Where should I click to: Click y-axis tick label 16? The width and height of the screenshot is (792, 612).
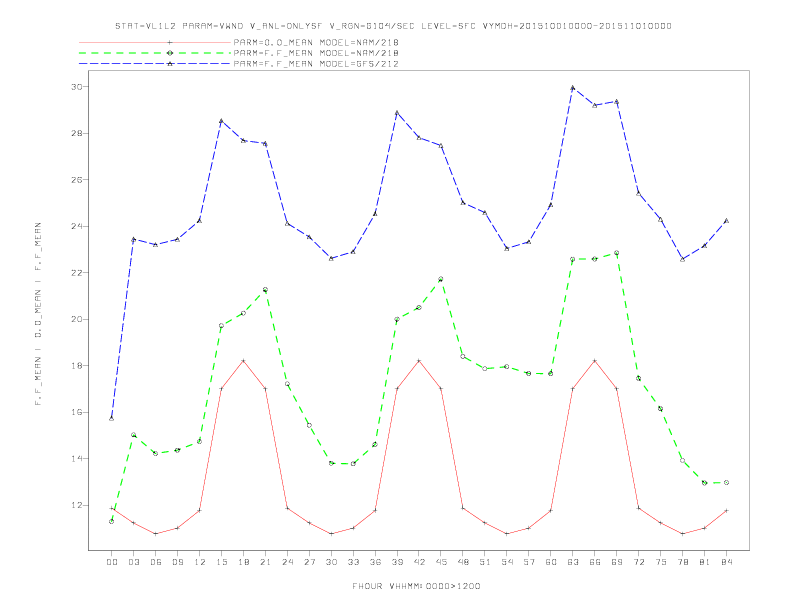click(76, 412)
